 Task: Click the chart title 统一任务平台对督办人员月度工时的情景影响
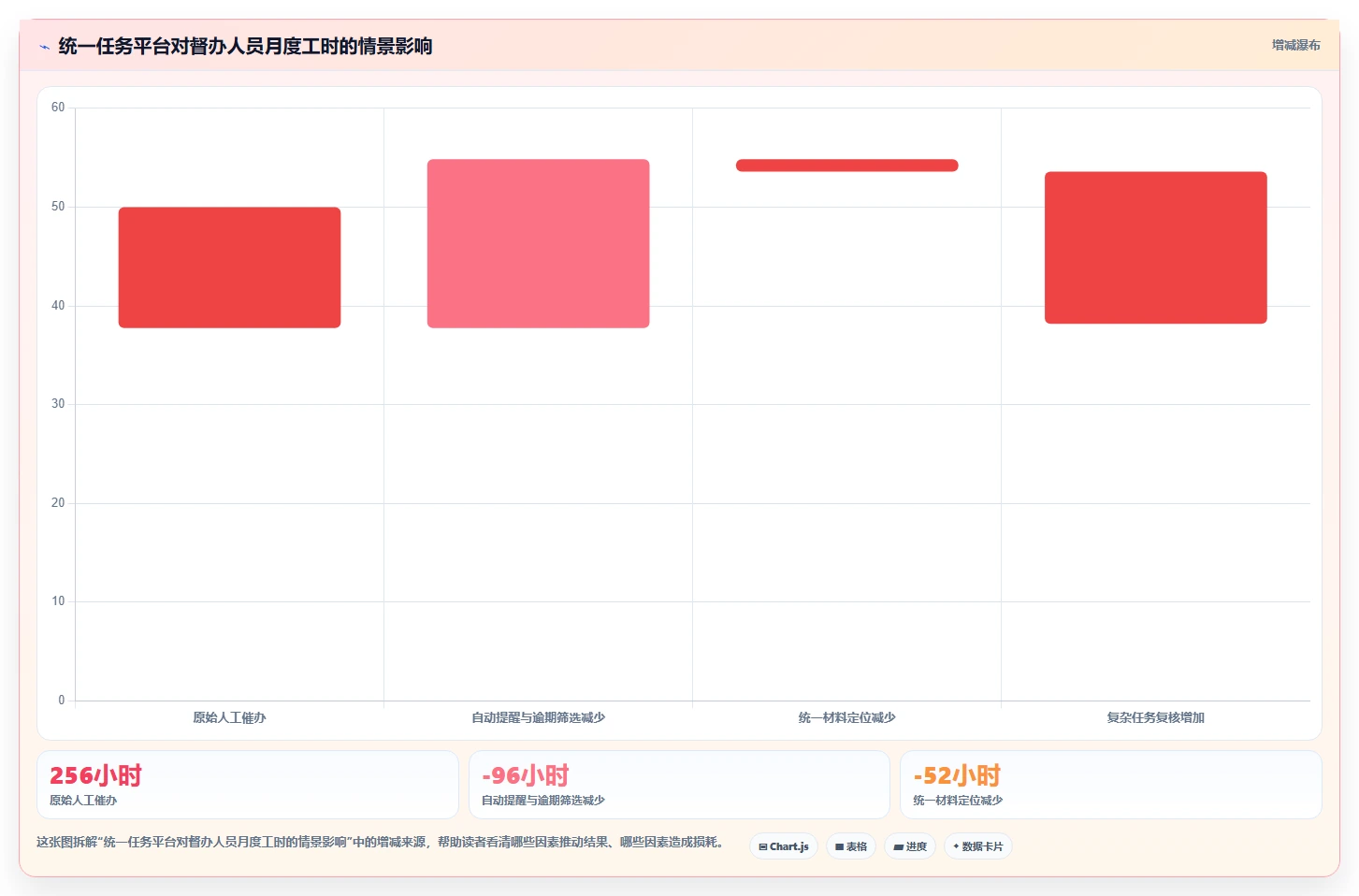pos(245,46)
